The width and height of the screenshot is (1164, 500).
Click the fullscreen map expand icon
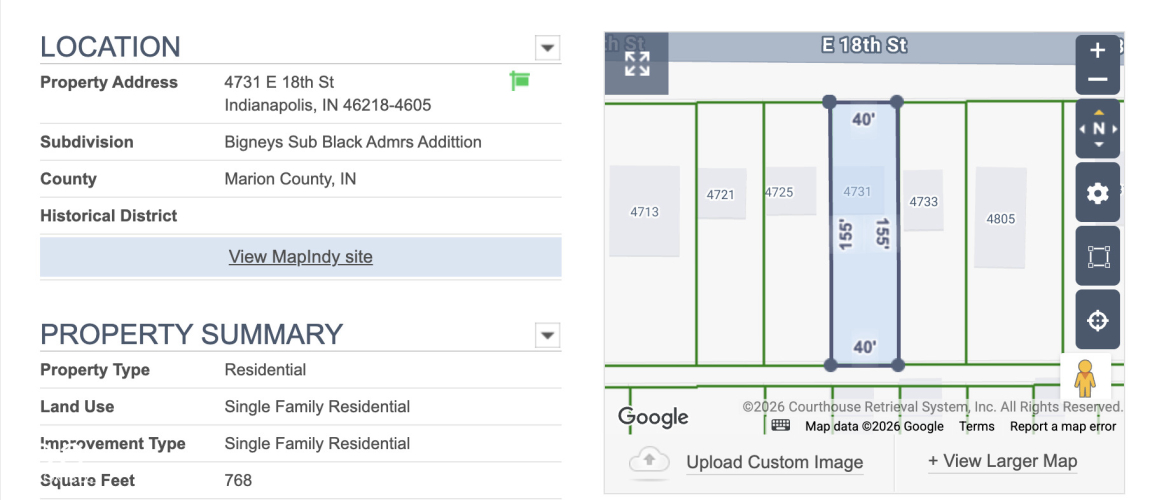637,64
